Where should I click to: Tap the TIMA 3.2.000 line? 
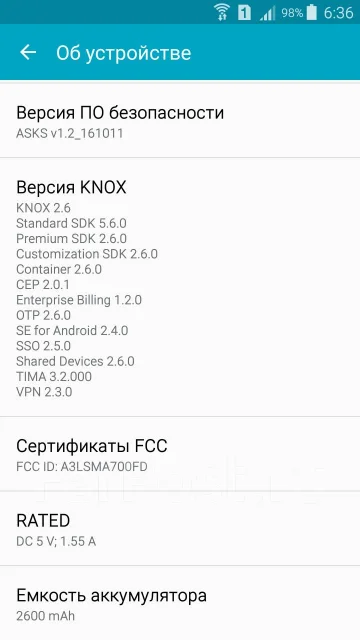click(54, 376)
